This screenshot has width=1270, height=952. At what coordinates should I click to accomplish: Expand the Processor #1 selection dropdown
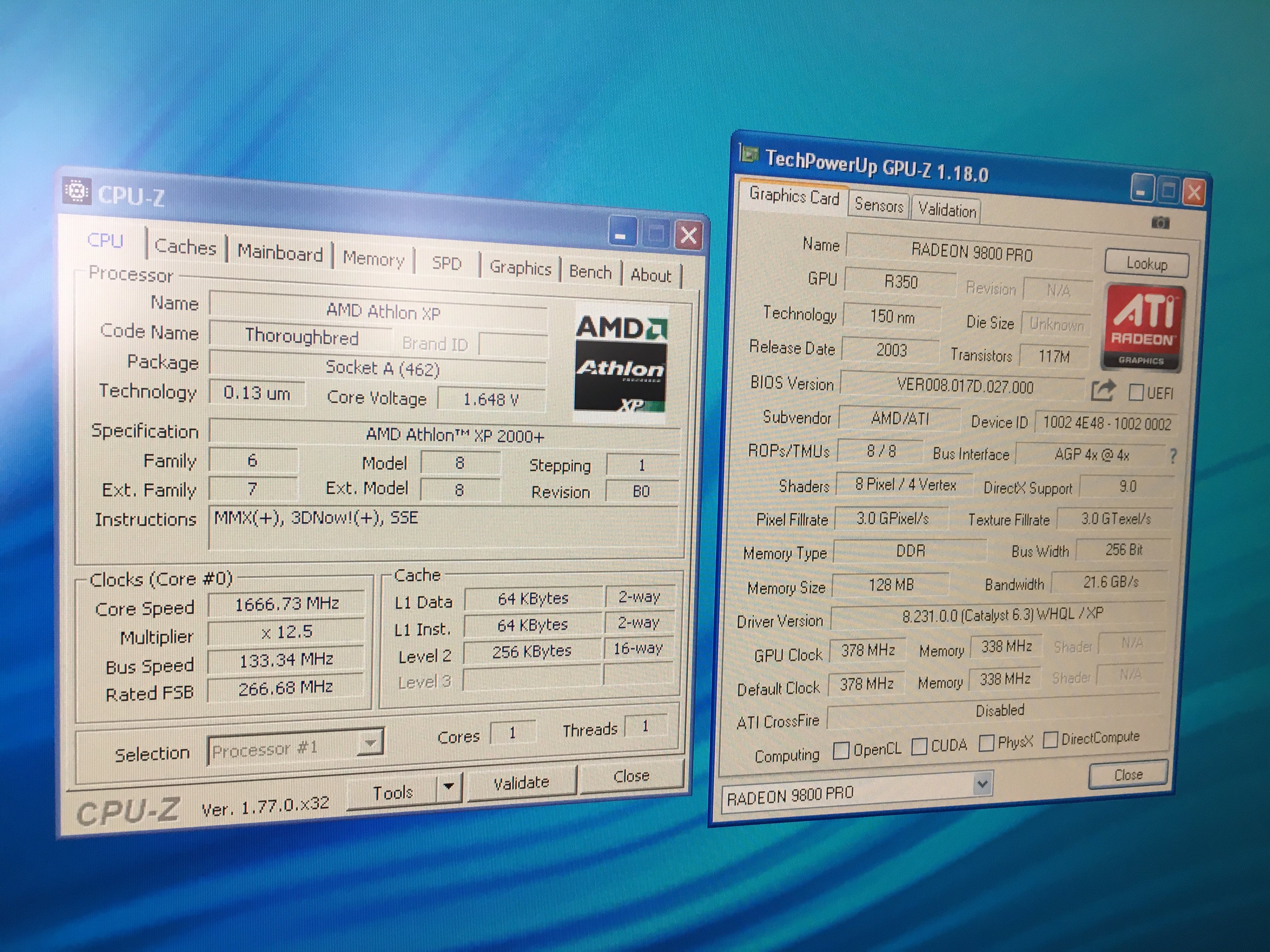click(370, 744)
